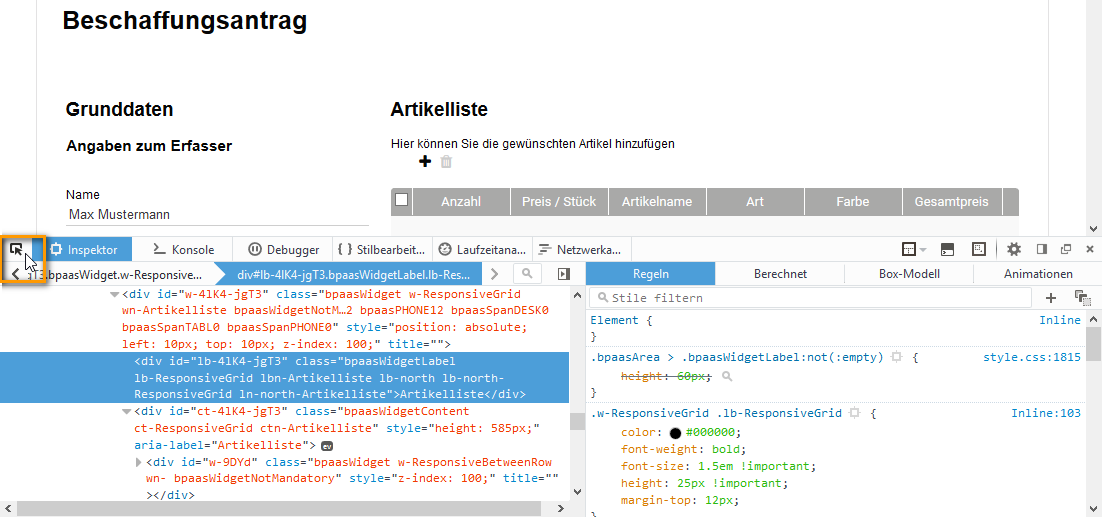Click the responsive design mode icon
The height and width of the screenshot is (517, 1102).
(979, 249)
